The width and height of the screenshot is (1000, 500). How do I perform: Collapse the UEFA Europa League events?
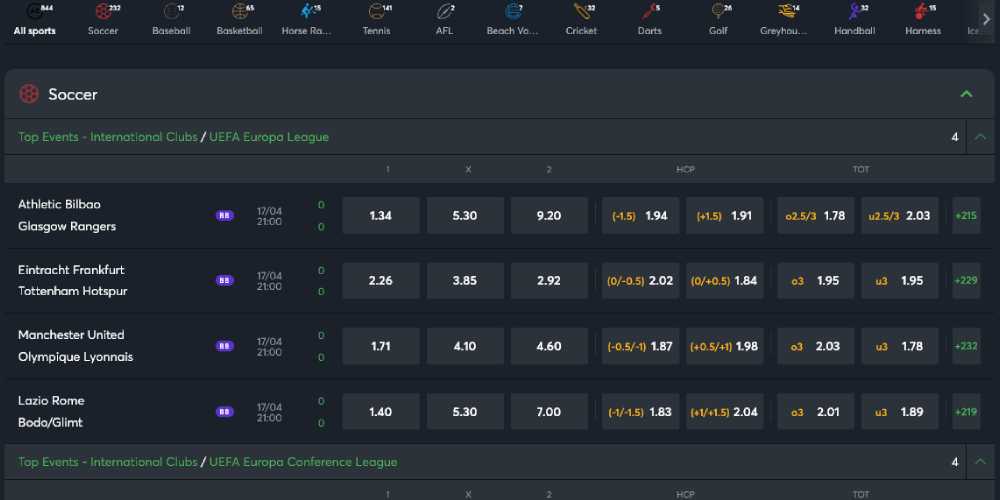click(979, 137)
